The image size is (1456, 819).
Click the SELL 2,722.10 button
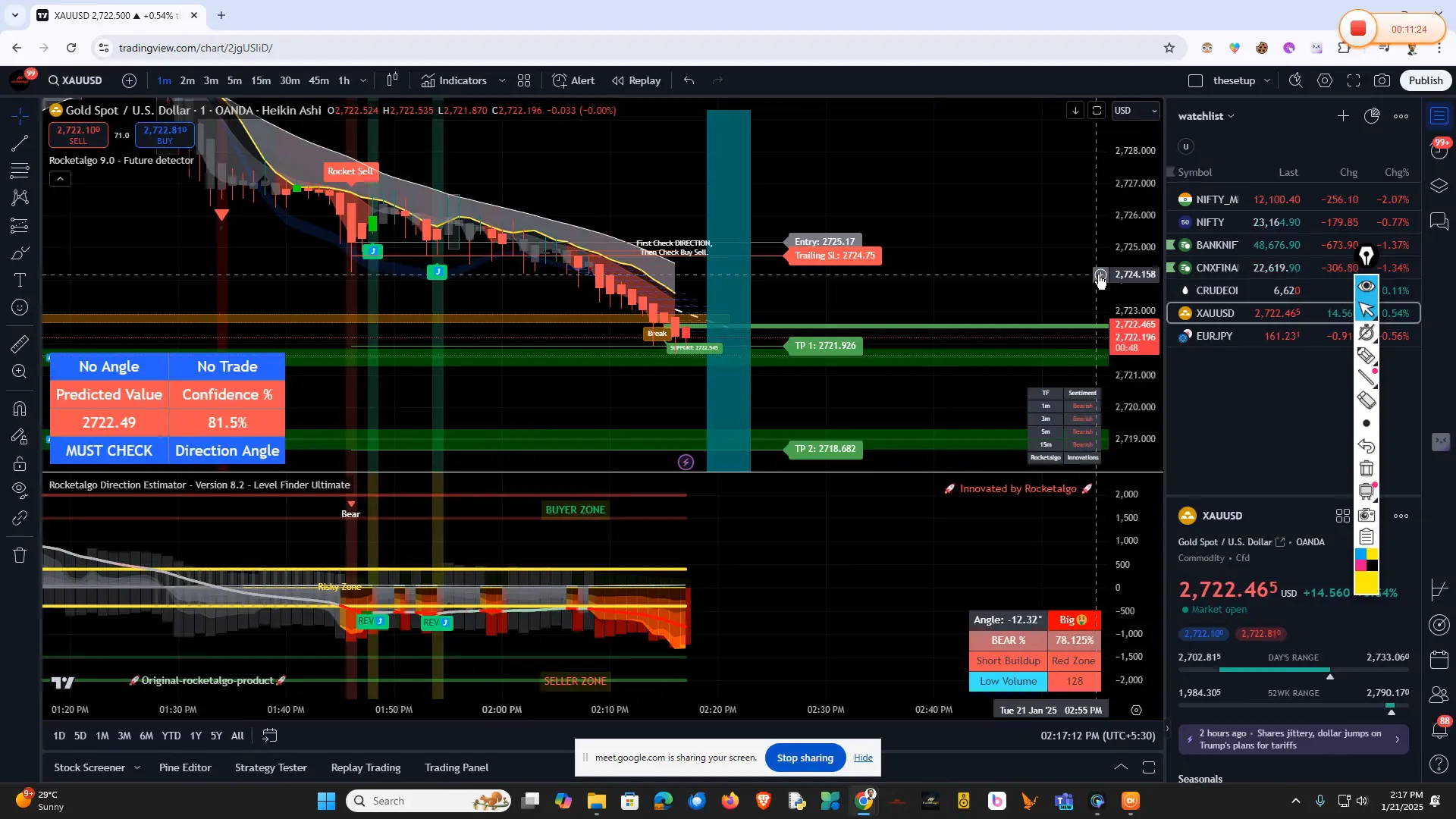click(x=78, y=135)
